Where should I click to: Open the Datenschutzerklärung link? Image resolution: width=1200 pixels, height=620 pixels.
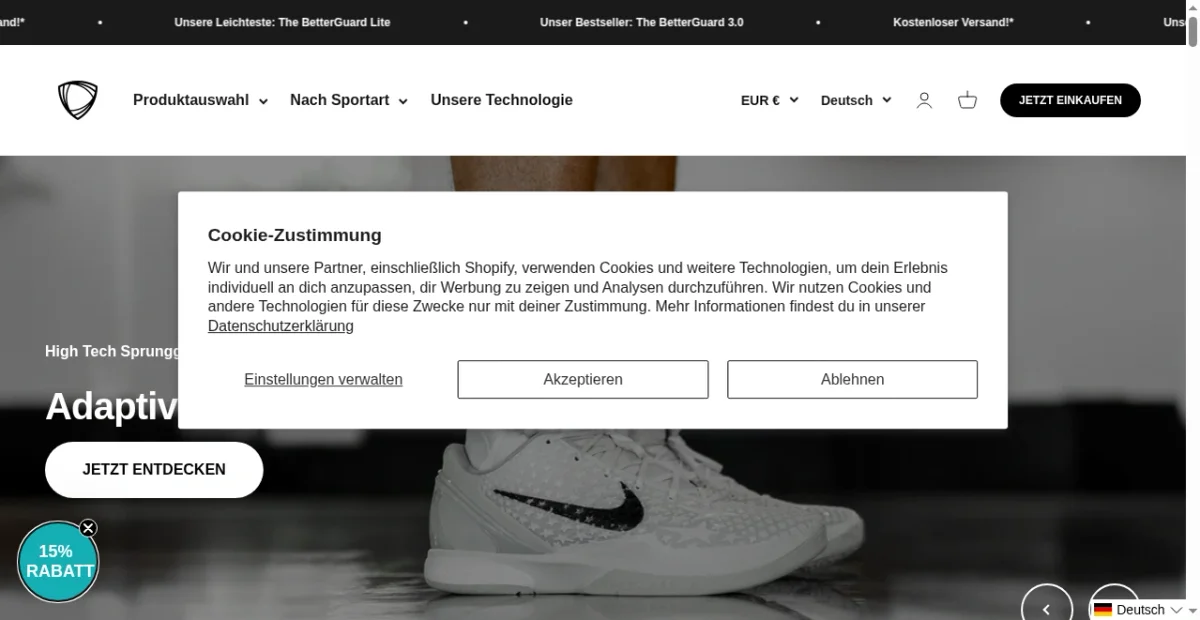coord(281,326)
